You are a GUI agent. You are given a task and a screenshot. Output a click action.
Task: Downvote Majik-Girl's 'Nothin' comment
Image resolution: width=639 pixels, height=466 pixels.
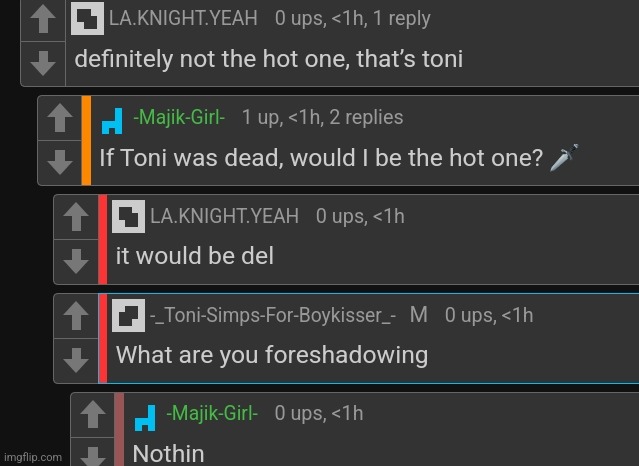[93, 453]
